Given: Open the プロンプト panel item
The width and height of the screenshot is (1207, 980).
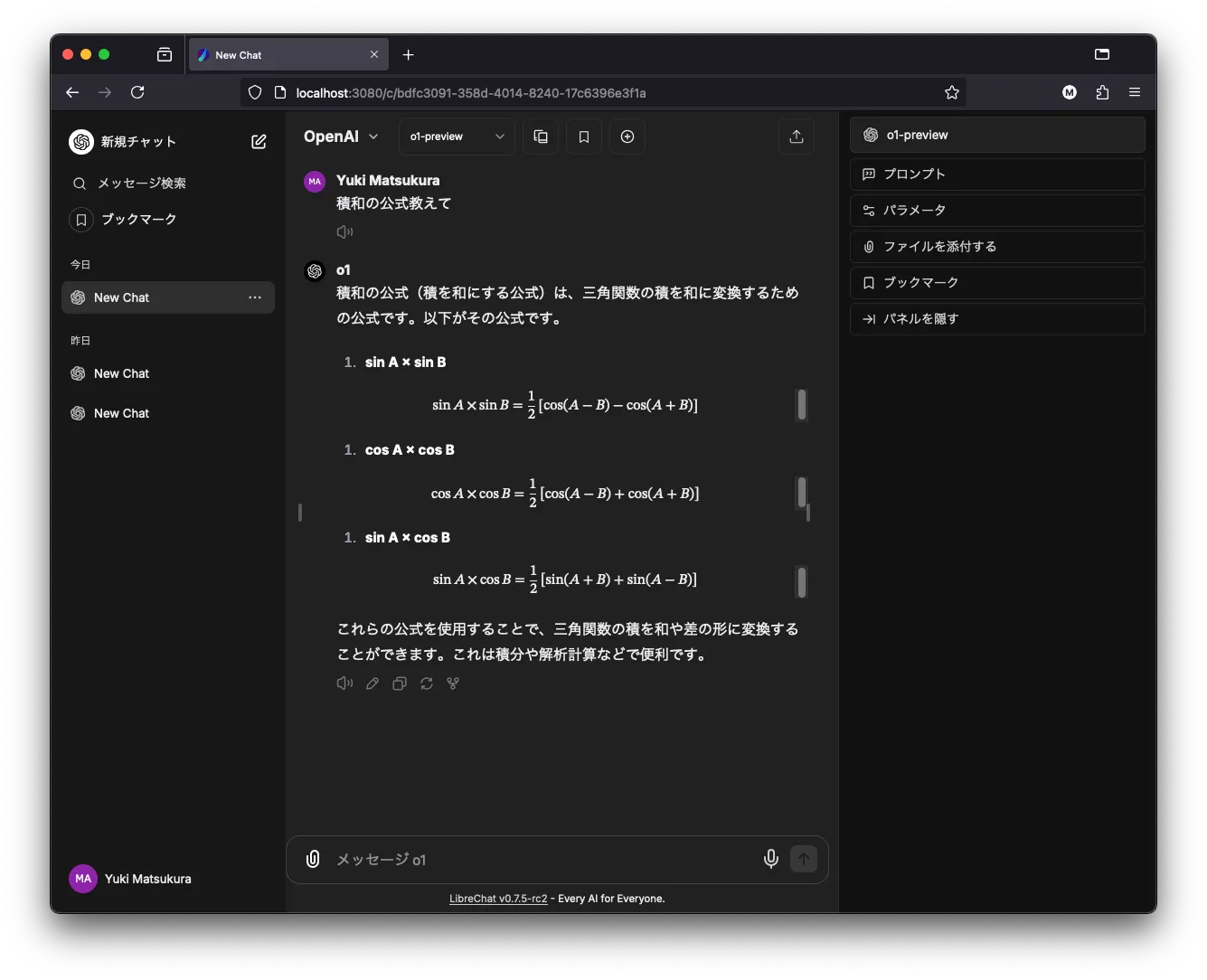Looking at the screenshot, I should (x=996, y=174).
